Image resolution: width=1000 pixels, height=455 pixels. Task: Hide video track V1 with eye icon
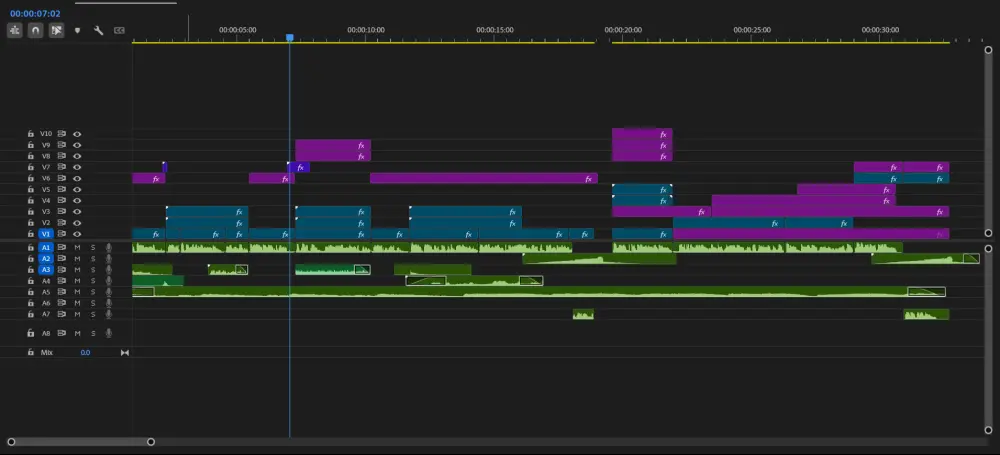77,234
